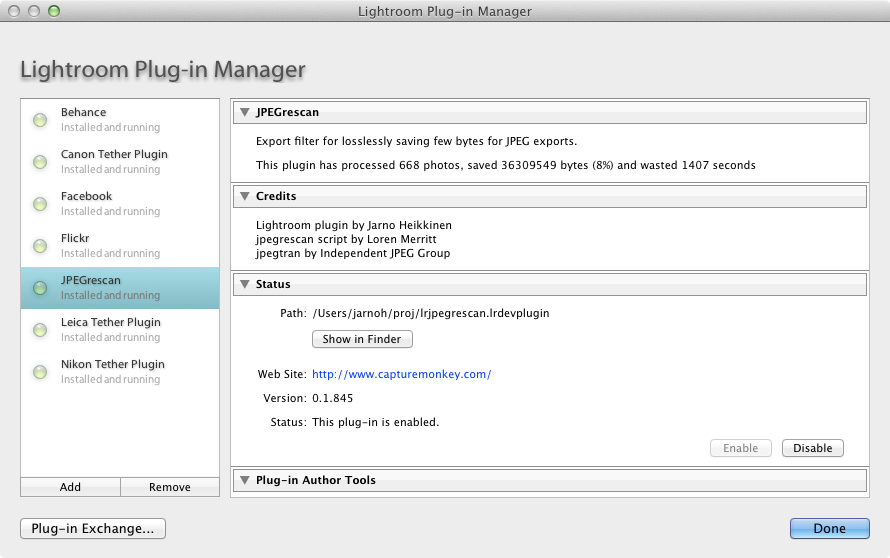Click the Leica Tether Plugin status light

(40, 330)
